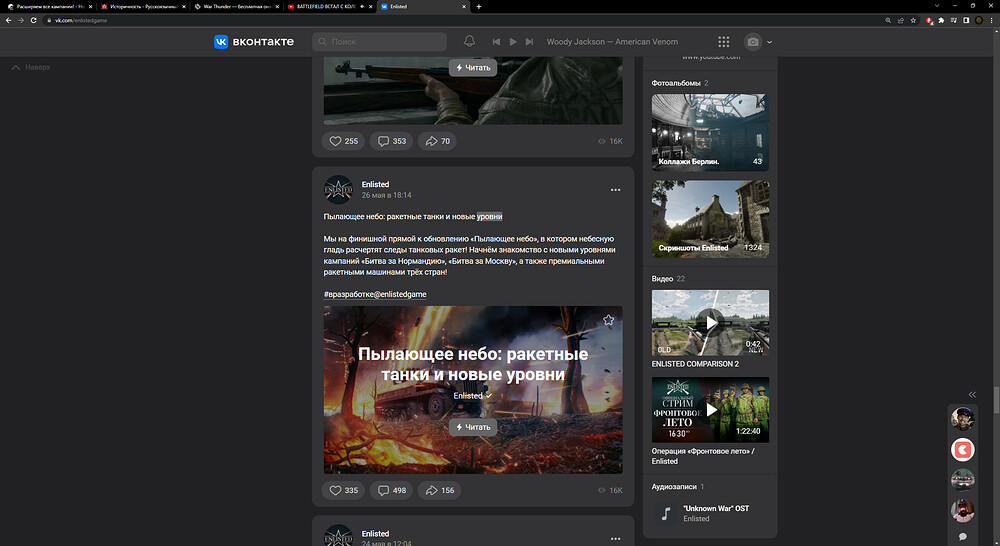Image resolution: width=1000 pixels, height=546 pixels.
Task: Expand the profile dropdown arrow
Action: click(769, 42)
